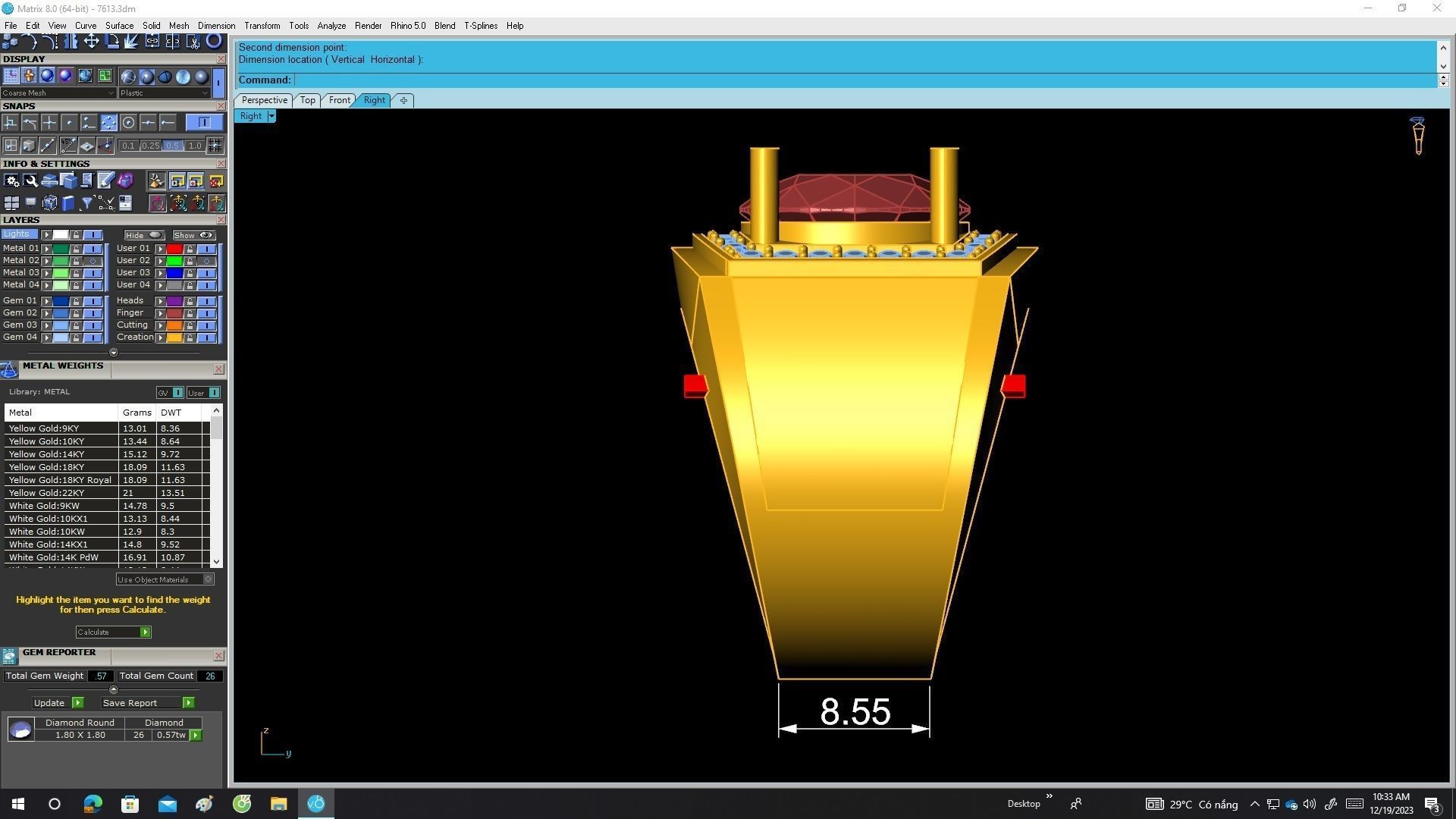Image resolution: width=1456 pixels, height=819 pixels.
Task: Click the red User 01 color swatch
Action: pyautogui.click(x=174, y=249)
